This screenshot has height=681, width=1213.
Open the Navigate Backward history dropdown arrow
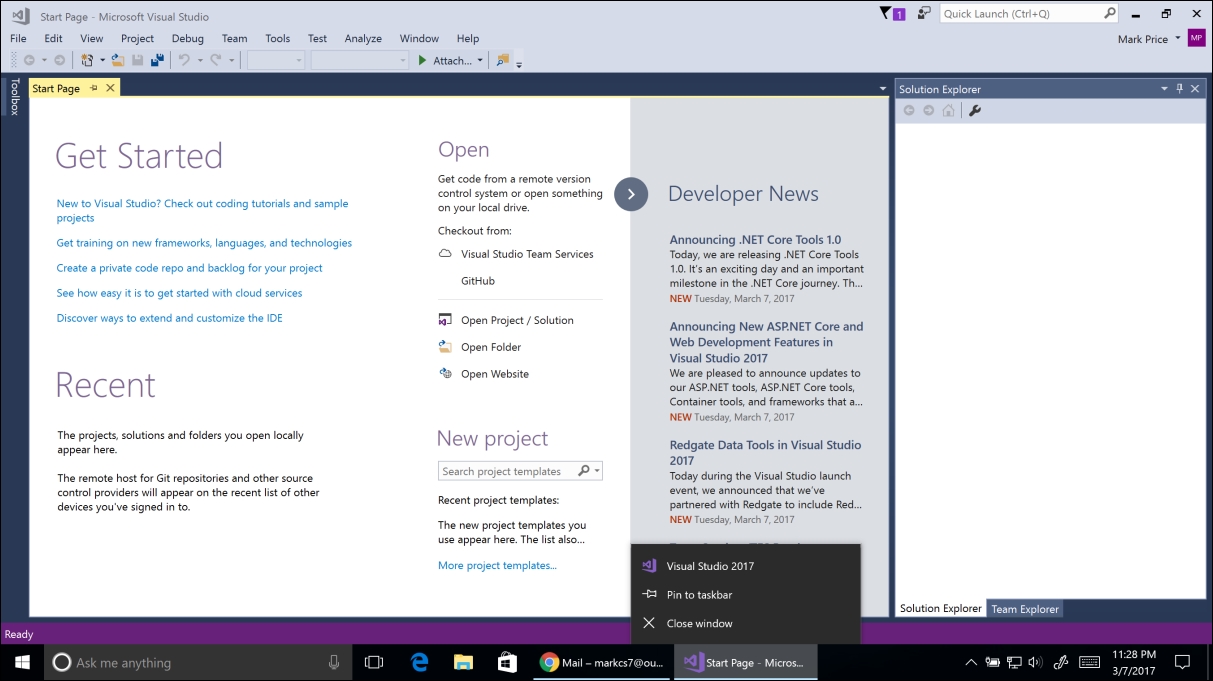pos(44,61)
